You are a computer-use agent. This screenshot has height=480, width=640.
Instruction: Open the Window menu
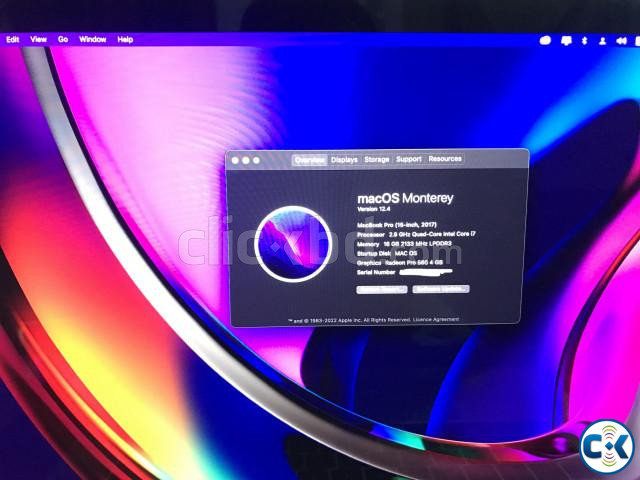[x=93, y=39]
